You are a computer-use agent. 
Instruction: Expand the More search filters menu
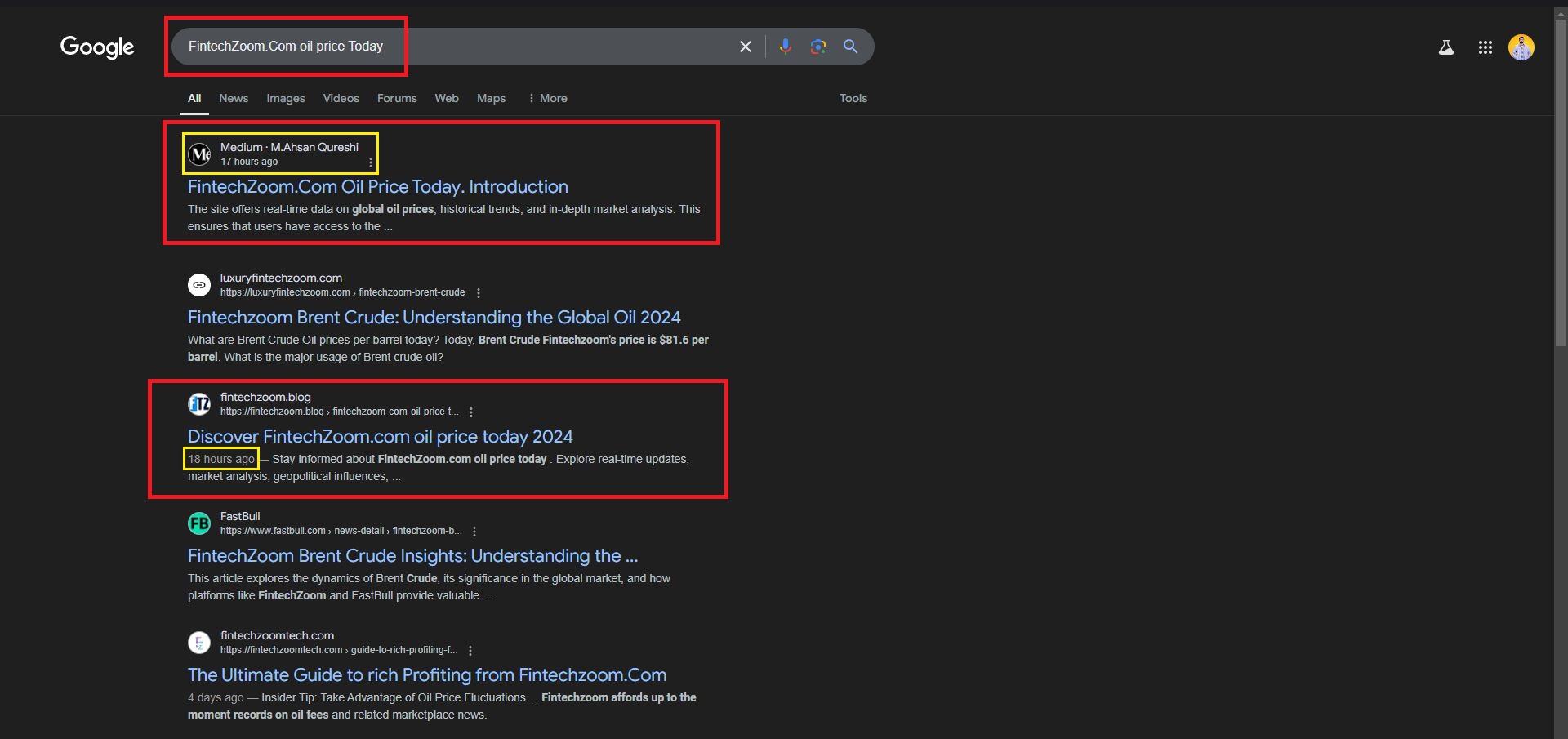548,98
